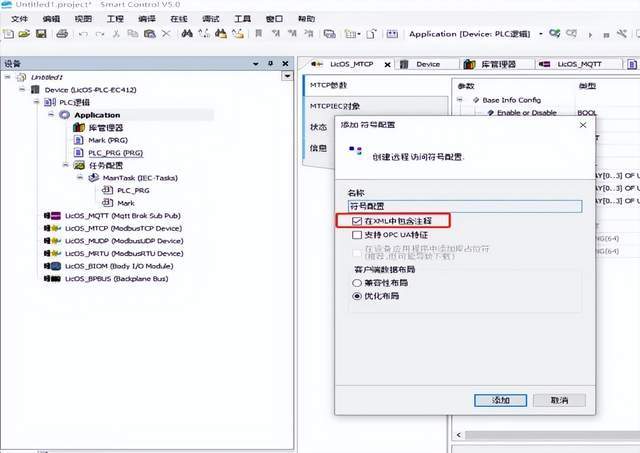Click the library manager book icon in tree
Image resolution: width=640 pixels, height=453 pixels.
click(x=80, y=128)
